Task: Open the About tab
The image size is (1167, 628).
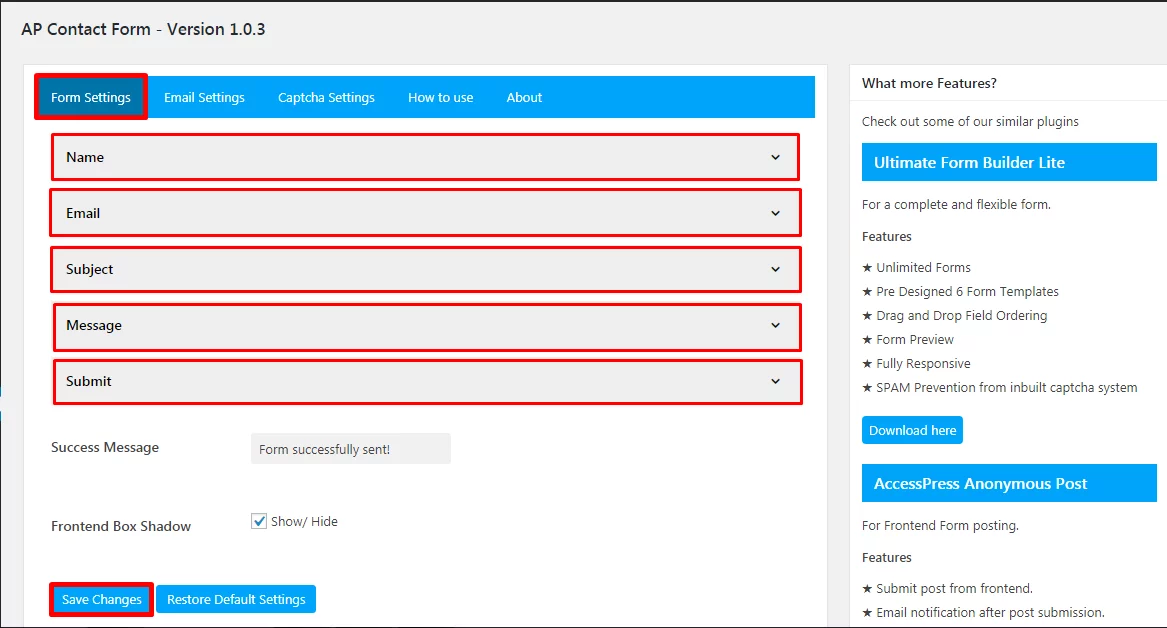Action: pos(523,97)
